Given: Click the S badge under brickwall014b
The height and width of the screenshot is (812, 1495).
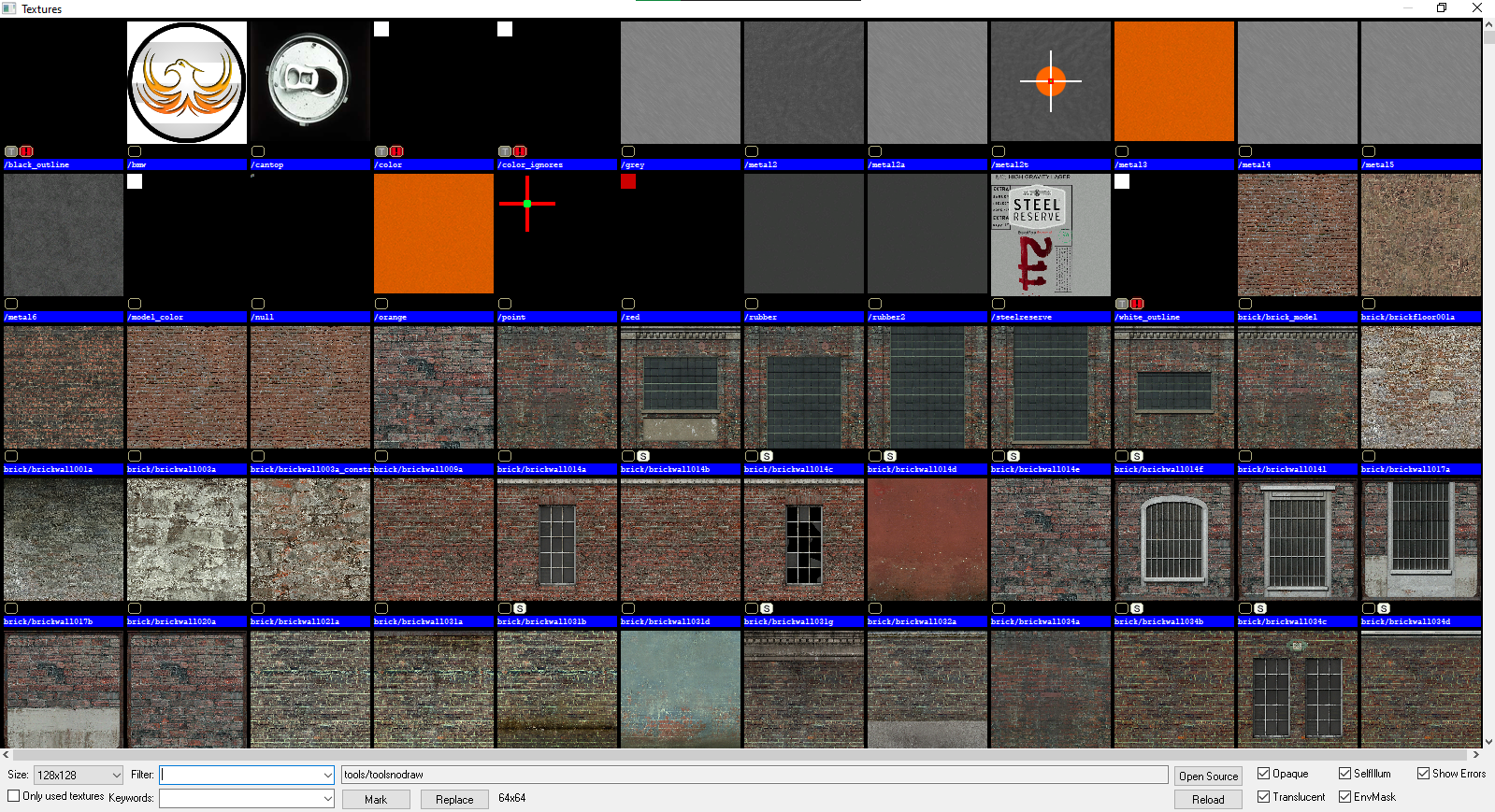Looking at the screenshot, I should click(643, 456).
